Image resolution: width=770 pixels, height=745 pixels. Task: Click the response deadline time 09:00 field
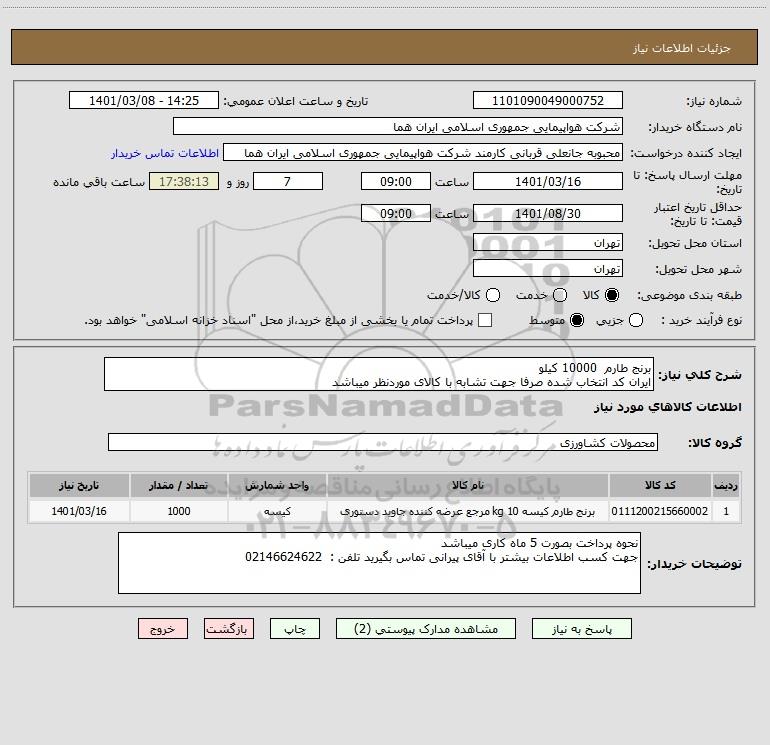pyautogui.click(x=396, y=181)
